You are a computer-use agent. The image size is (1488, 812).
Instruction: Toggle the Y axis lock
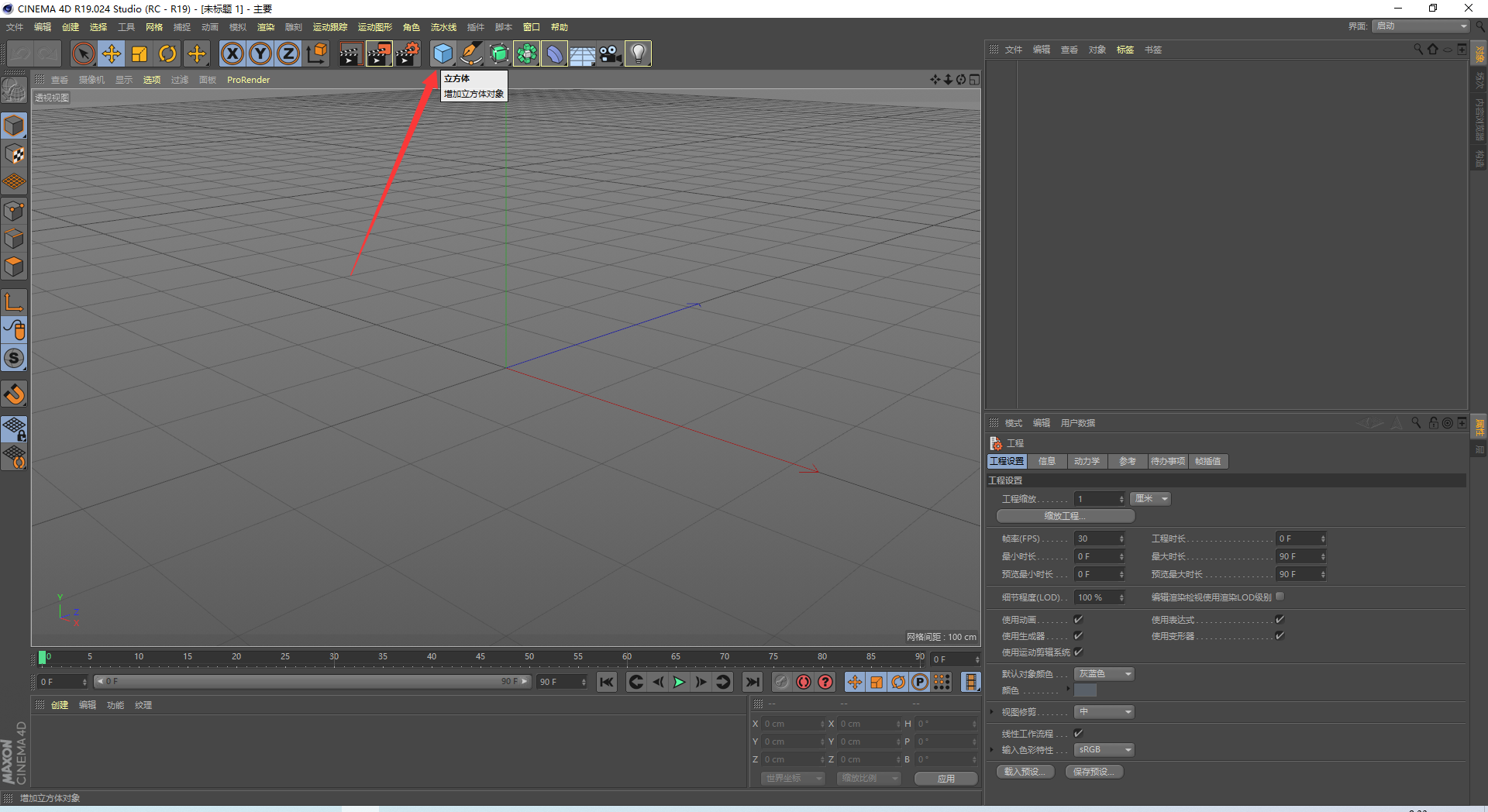(x=260, y=53)
